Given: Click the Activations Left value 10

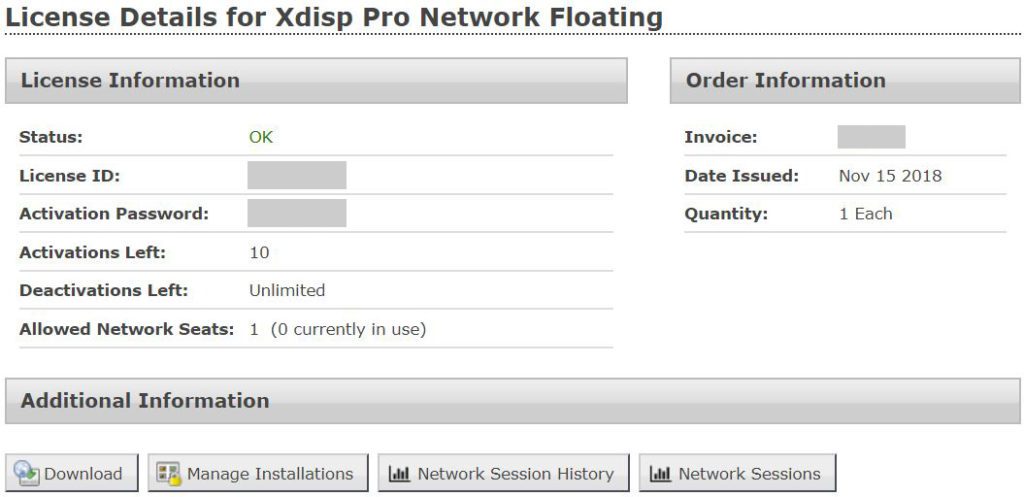Looking at the screenshot, I should point(259,252).
